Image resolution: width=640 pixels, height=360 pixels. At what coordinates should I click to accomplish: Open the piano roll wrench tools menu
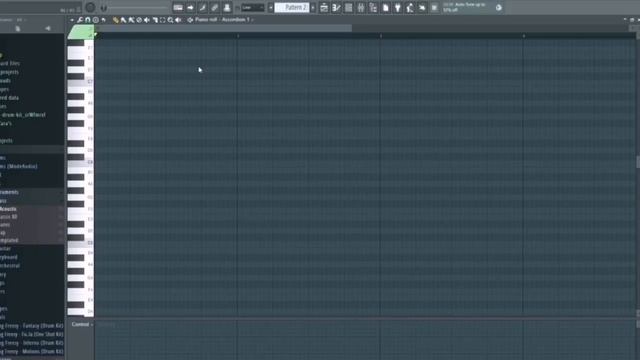coord(80,20)
